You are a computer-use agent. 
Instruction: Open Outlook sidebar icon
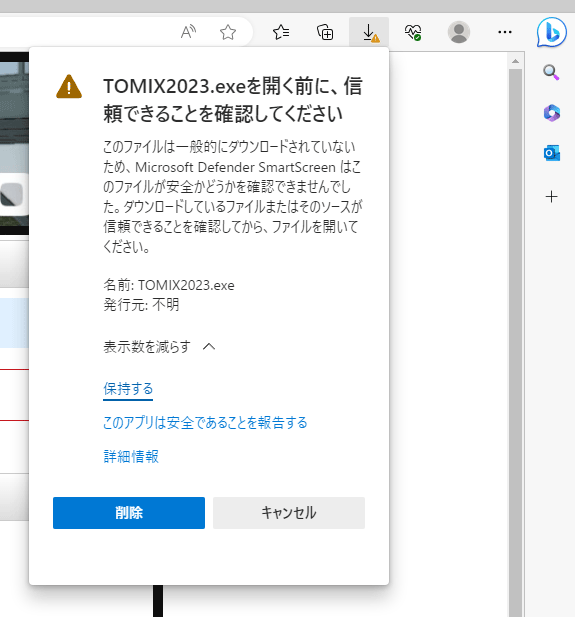tap(552, 153)
